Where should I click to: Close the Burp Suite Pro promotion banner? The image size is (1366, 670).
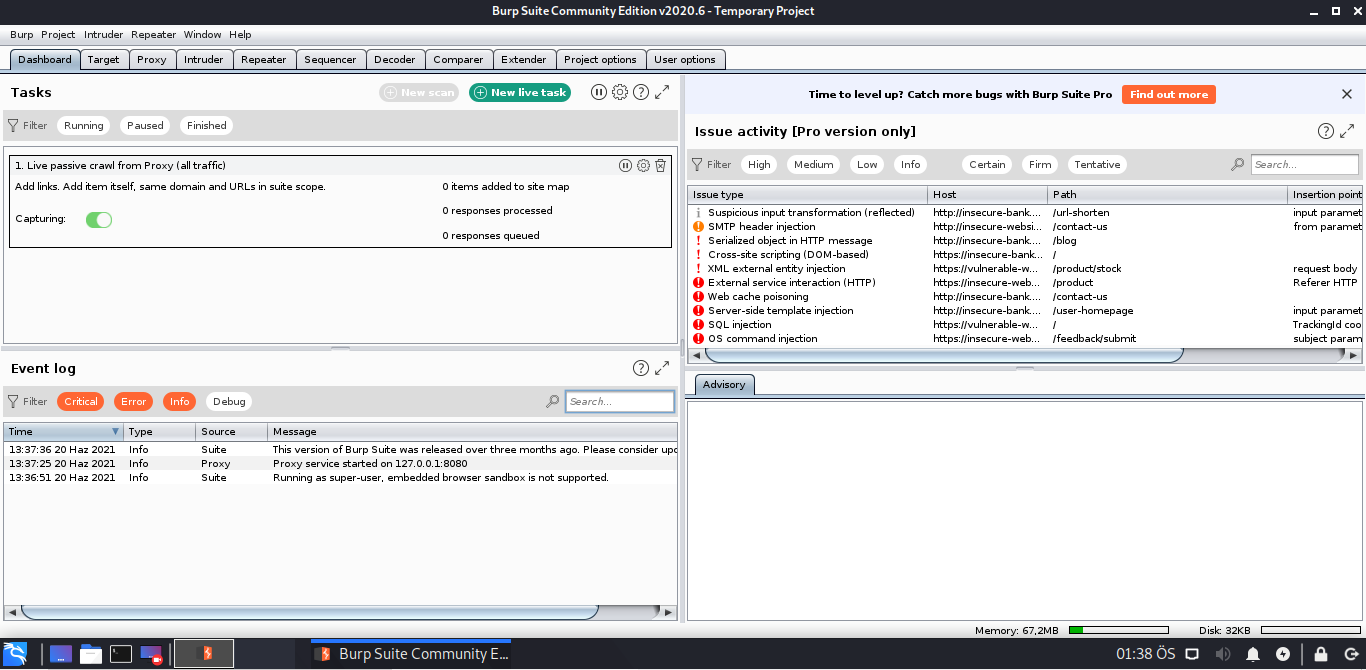(x=1347, y=94)
